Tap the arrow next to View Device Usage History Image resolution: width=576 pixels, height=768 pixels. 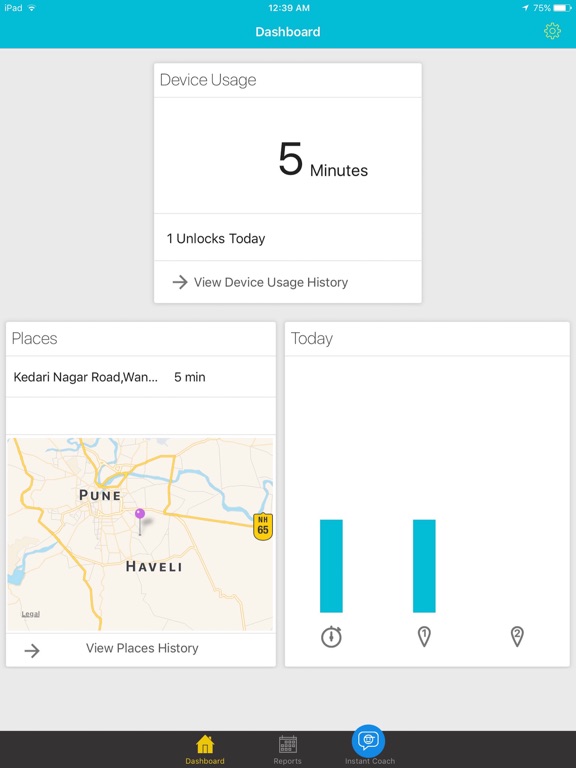point(180,282)
